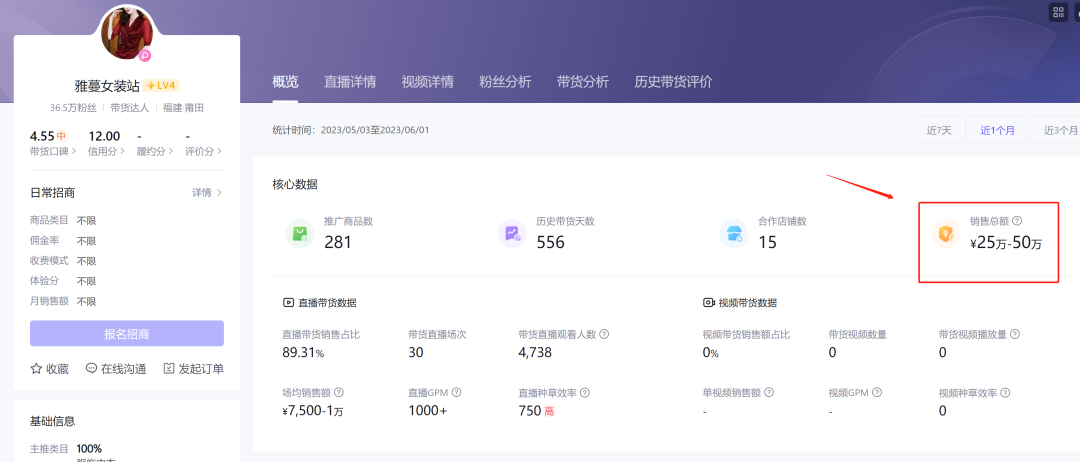This screenshot has width=1080, height=462.
Task: Click the ¥7,500-1万 场均销售额 value
Action: [313, 410]
